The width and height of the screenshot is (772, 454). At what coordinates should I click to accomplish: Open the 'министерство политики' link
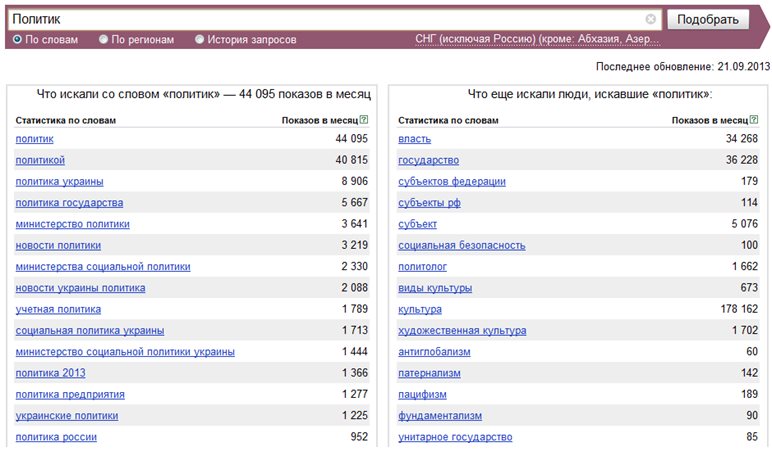(x=72, y=224)
